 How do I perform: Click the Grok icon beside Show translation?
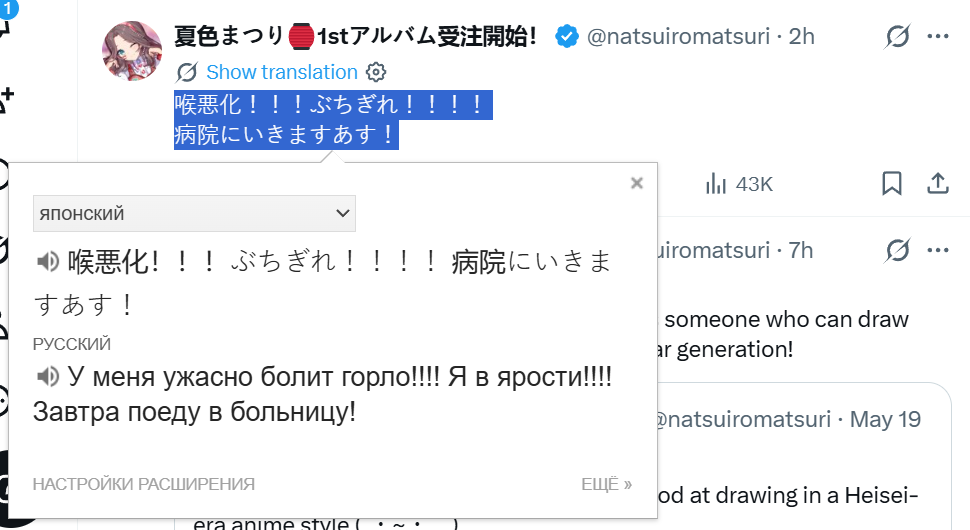pyautogui.click(x=186, y=72)
